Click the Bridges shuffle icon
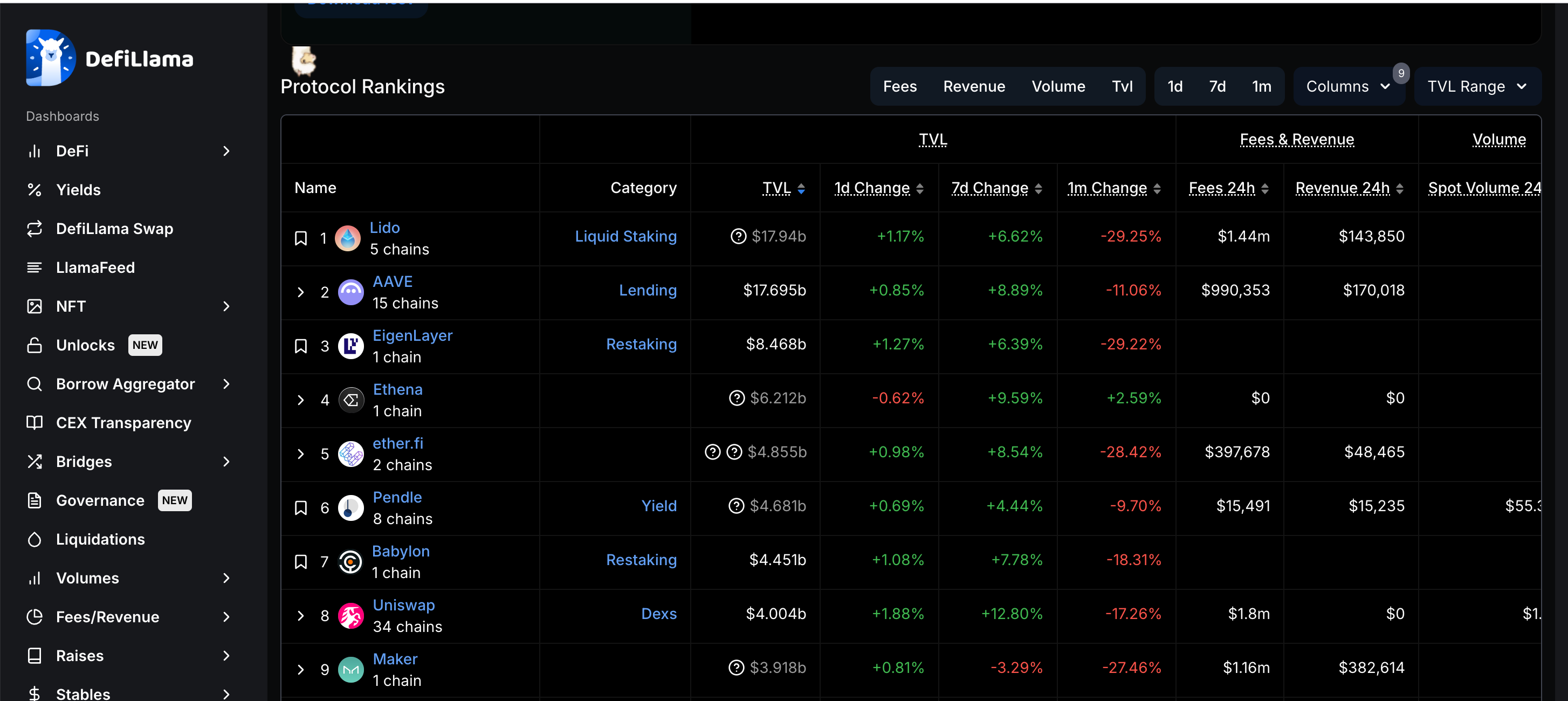 pos(35,462)
